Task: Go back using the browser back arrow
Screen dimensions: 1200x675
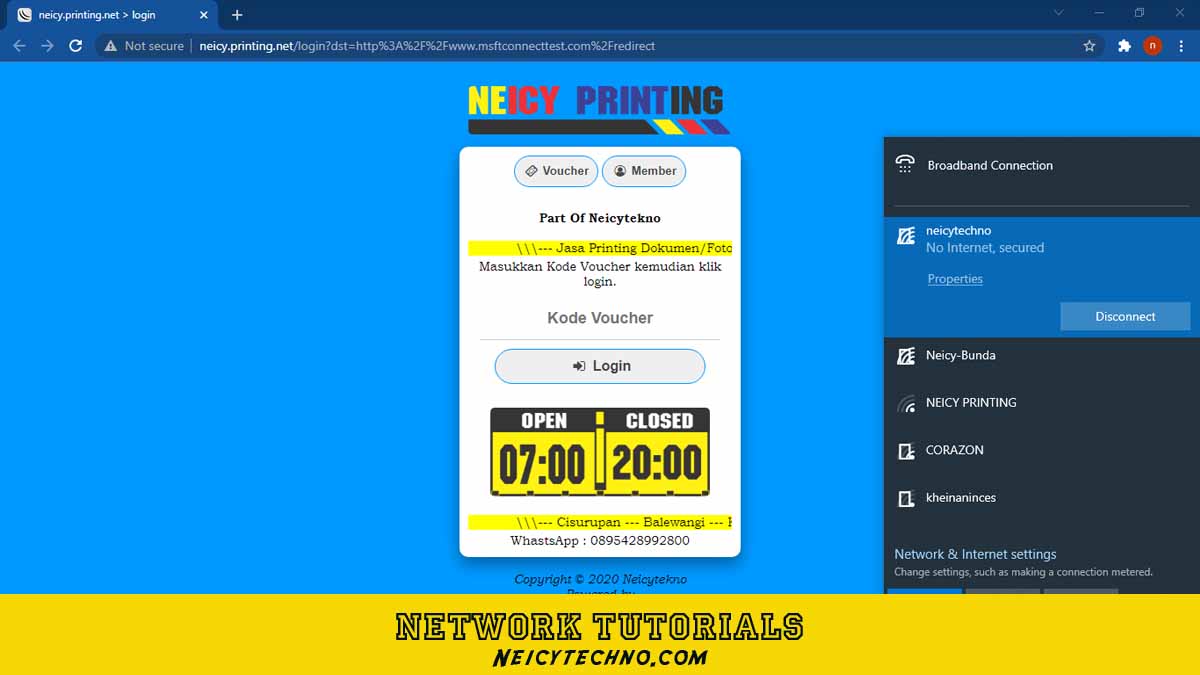Action: pos(19,46)
